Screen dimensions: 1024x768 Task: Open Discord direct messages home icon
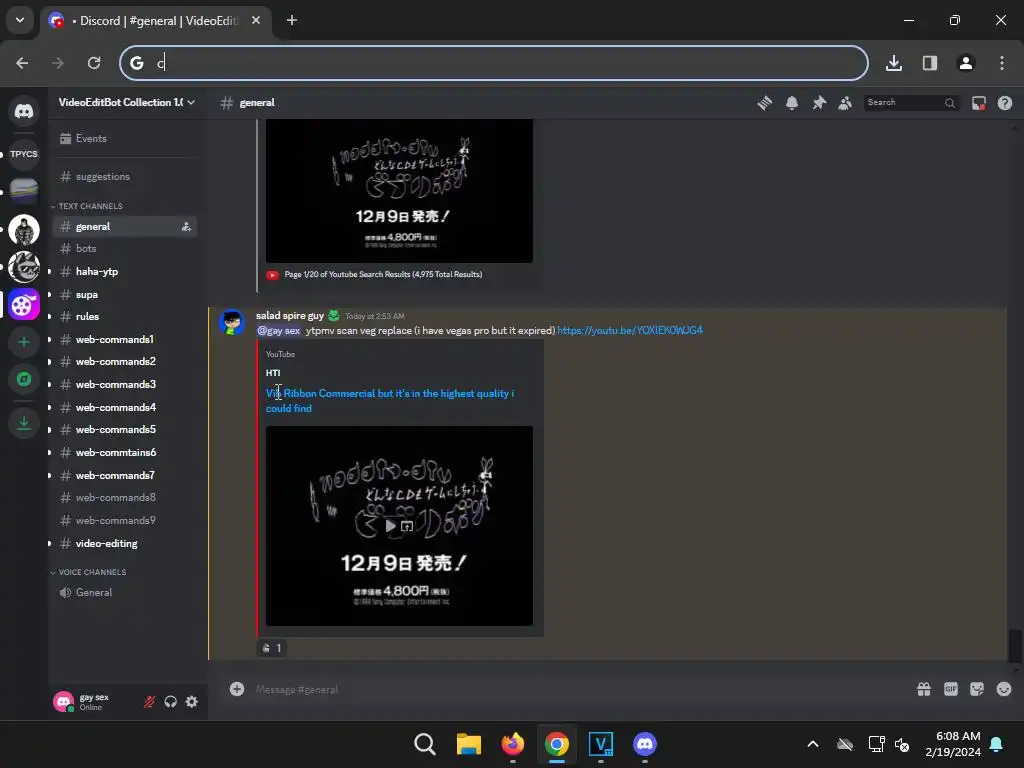pyautogui.click(x=24, y=111)
